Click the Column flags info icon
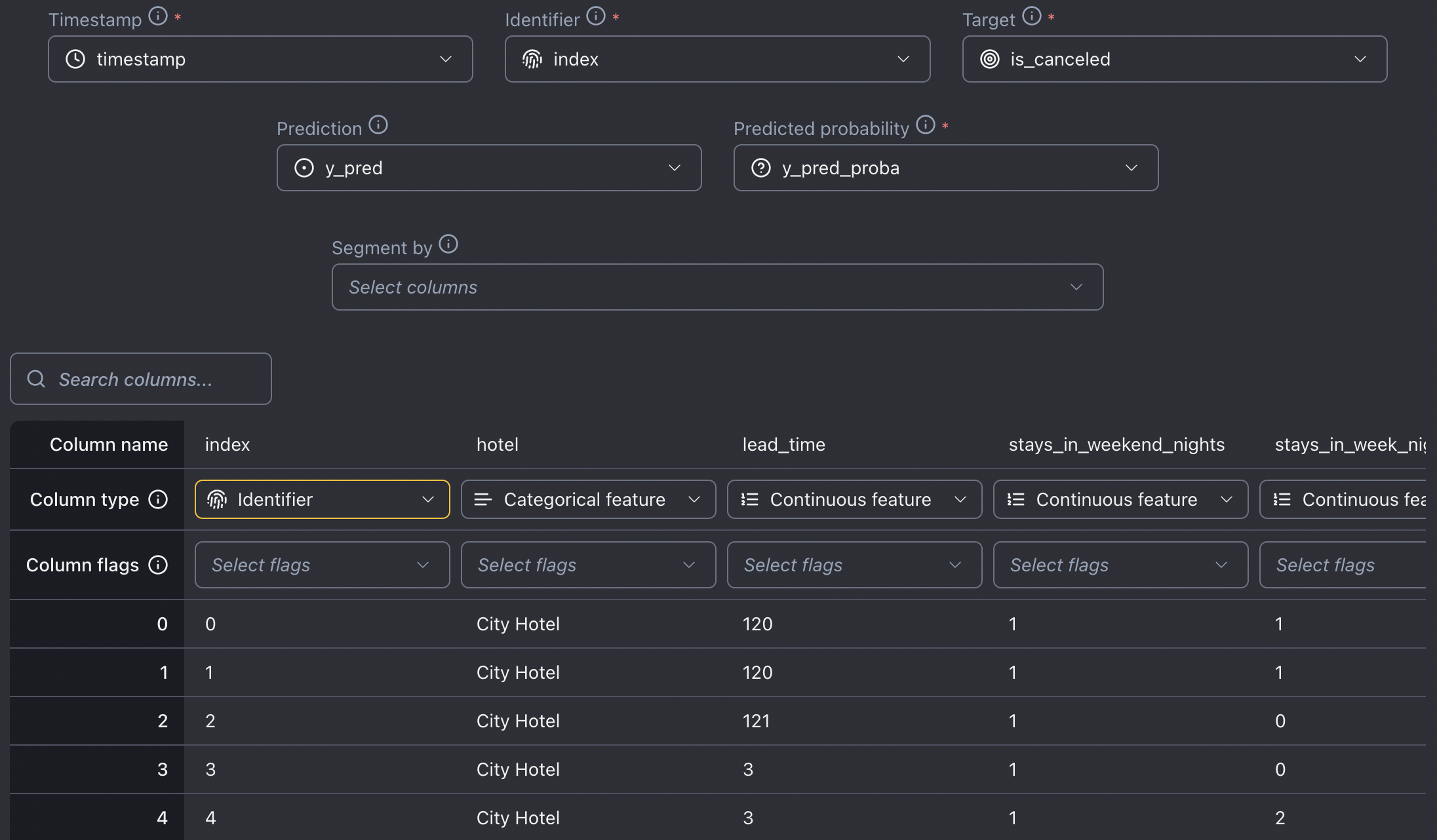The image size is (1437, 840). (x=158, y=565)
